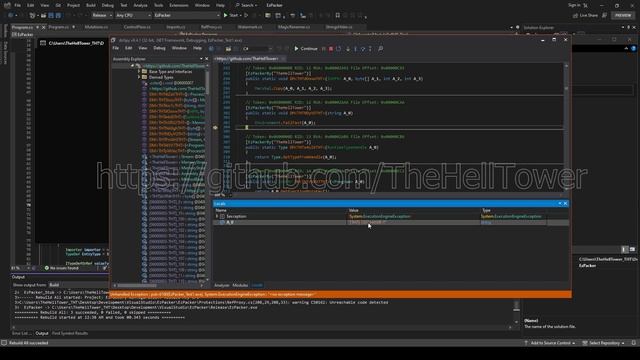Open the Release configuration dropdown in Visual Studio
This screenshot has width=640, height=360.
coord(102,15)
